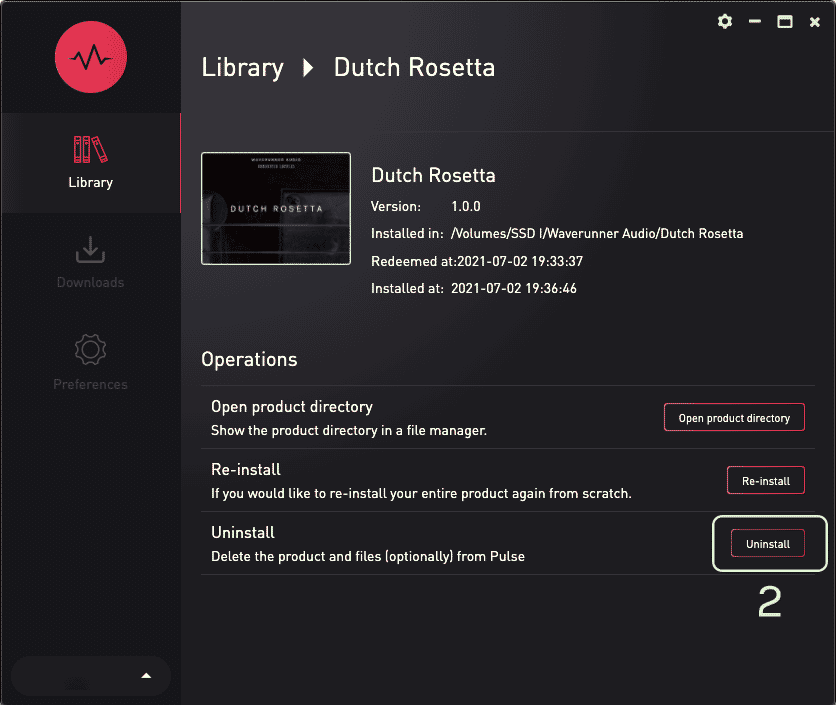The width and height of the screenshot is (836, 705).
Task: Open settings via the title bar gear
Action: pyautogui.click(x=725, y=22)
